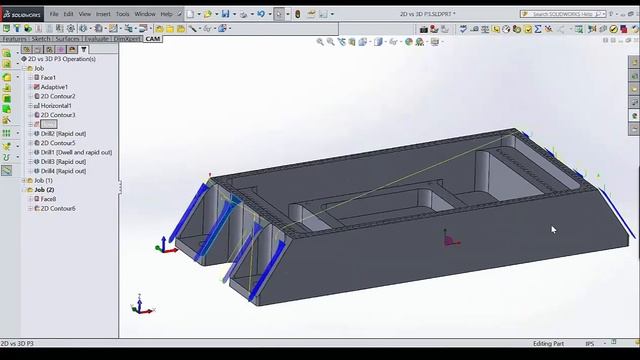Open the Insert menu
640x360 pixels.
click(x=103, y=14)
